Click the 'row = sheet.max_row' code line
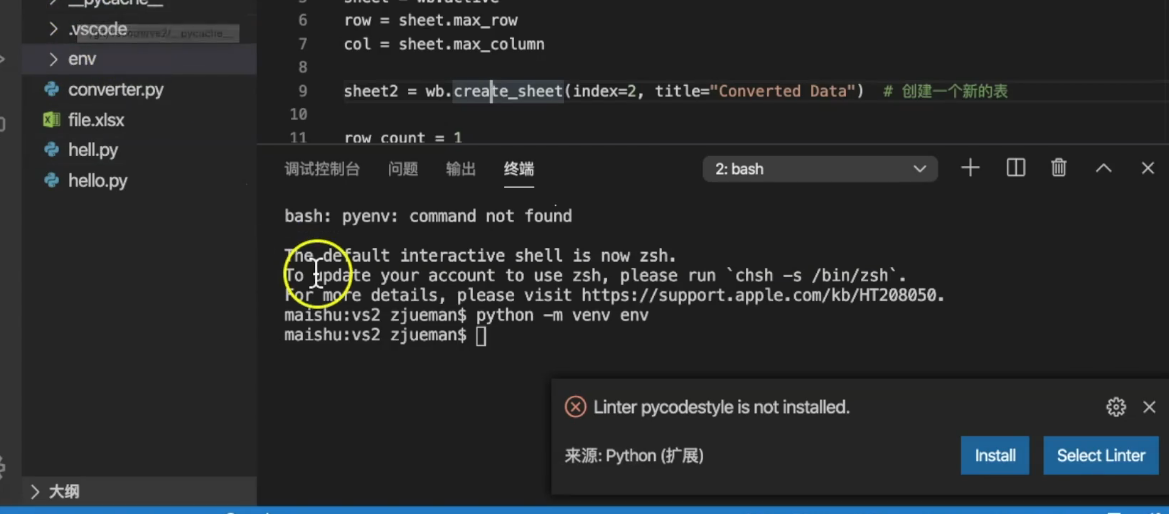This screenshot has height=514, width=1169. click(431, 20)
